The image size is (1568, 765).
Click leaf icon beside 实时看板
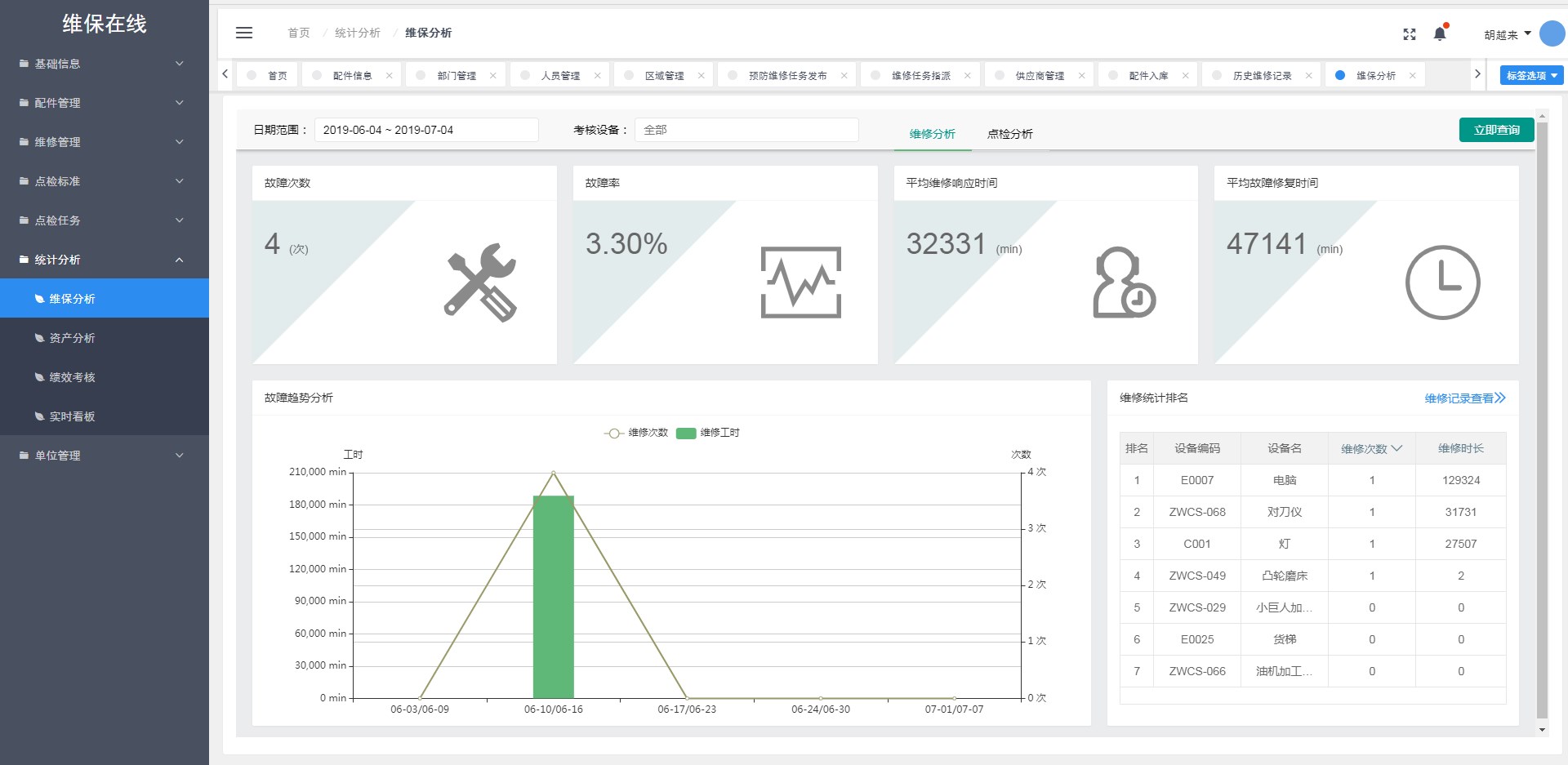[39, 416]
